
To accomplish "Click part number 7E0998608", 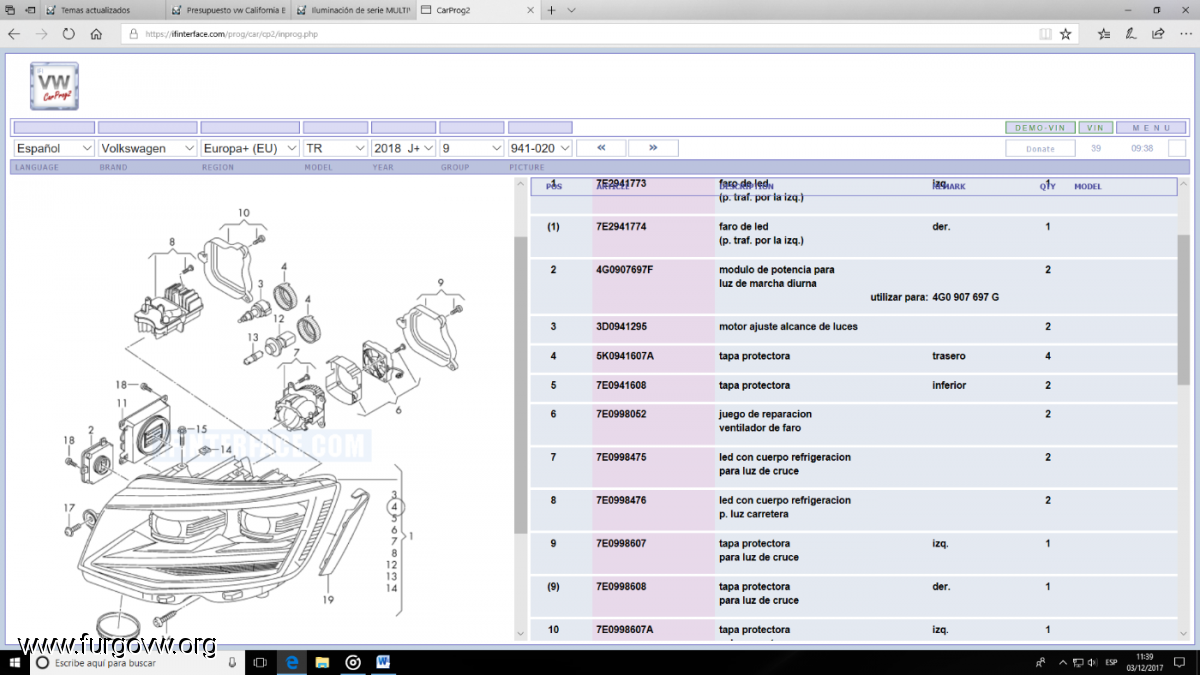I will (621, 587).
